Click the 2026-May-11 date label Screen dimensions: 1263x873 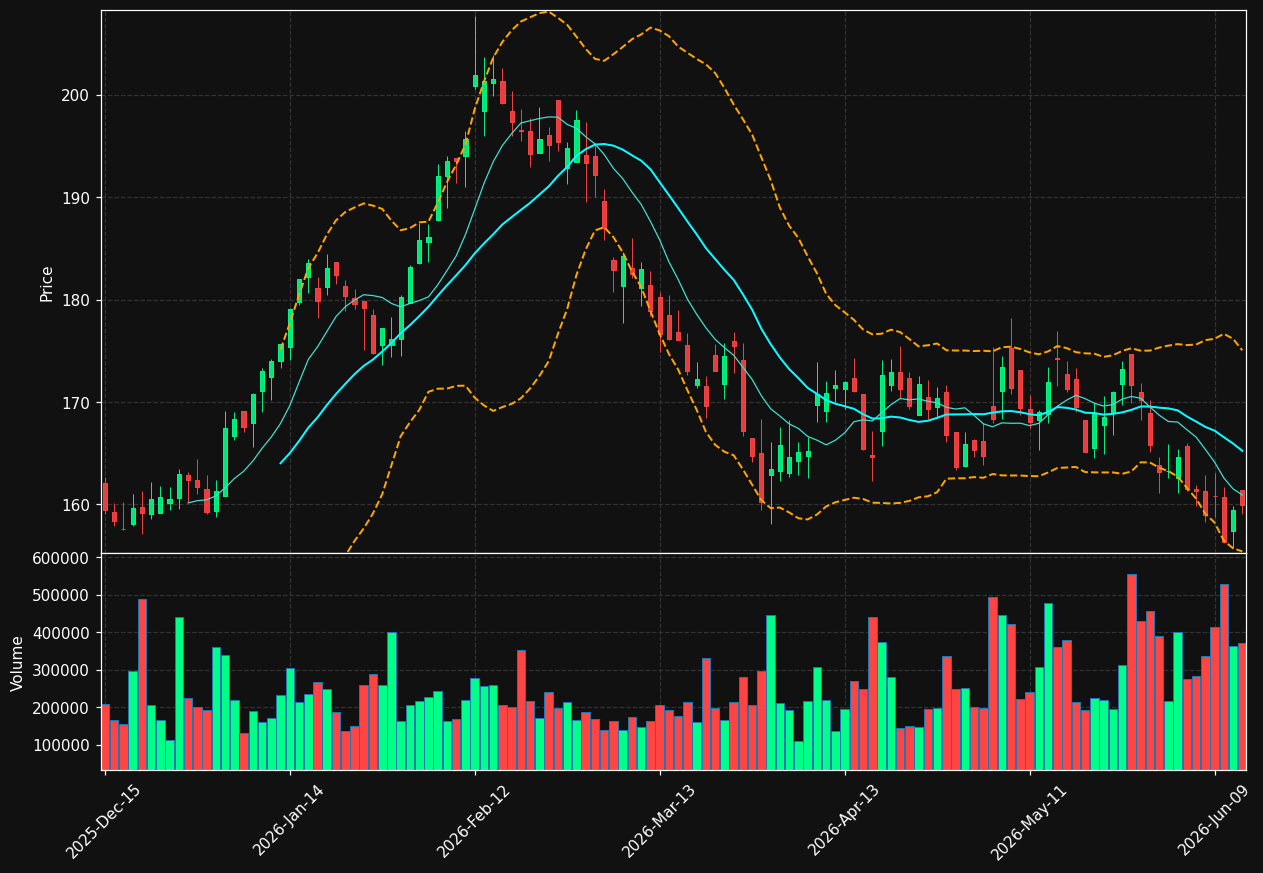click(x=1029, y=821)
